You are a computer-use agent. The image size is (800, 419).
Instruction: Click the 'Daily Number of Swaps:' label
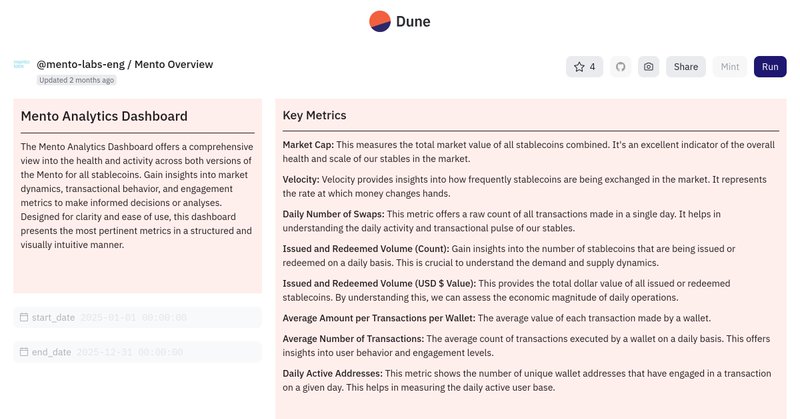334,214
